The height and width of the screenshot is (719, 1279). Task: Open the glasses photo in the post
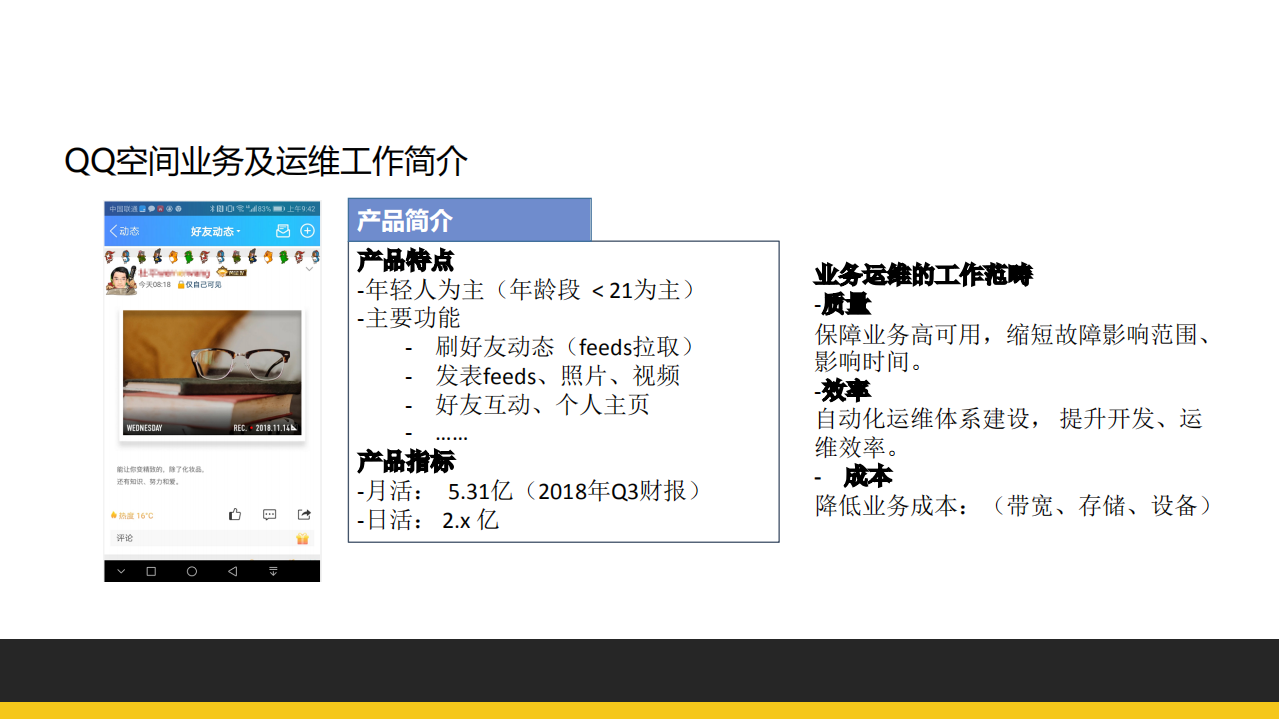click(x=211, y=372)
